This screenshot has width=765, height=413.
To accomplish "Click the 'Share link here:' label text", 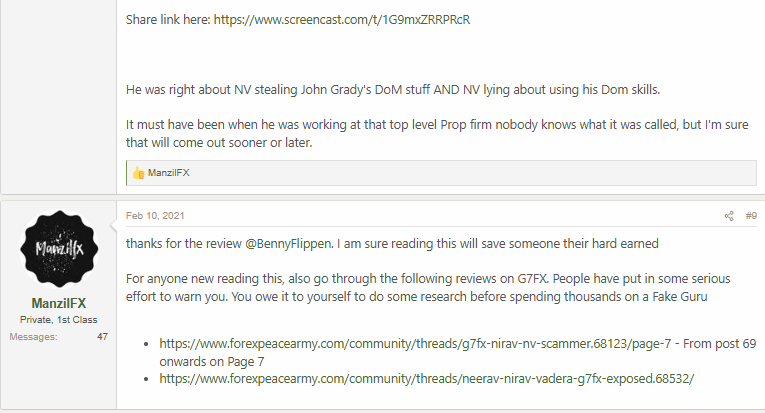I will click(x=168, y=20).
